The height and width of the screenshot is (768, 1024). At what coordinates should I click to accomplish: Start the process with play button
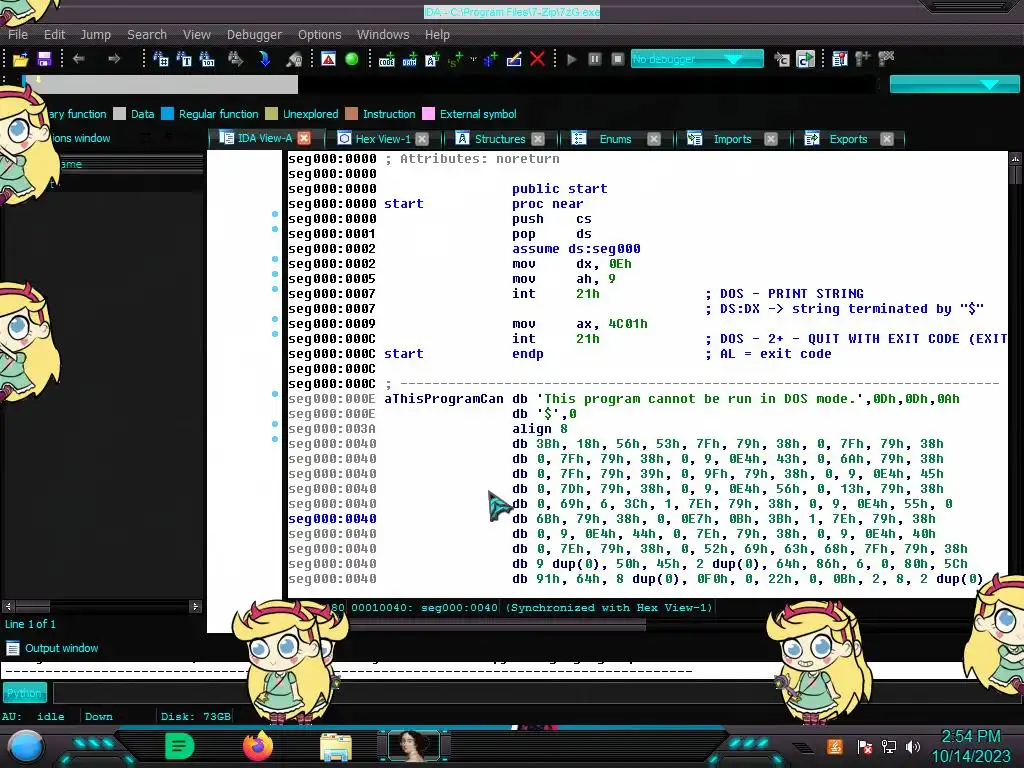pyautogui.click(x=572, y=59)
